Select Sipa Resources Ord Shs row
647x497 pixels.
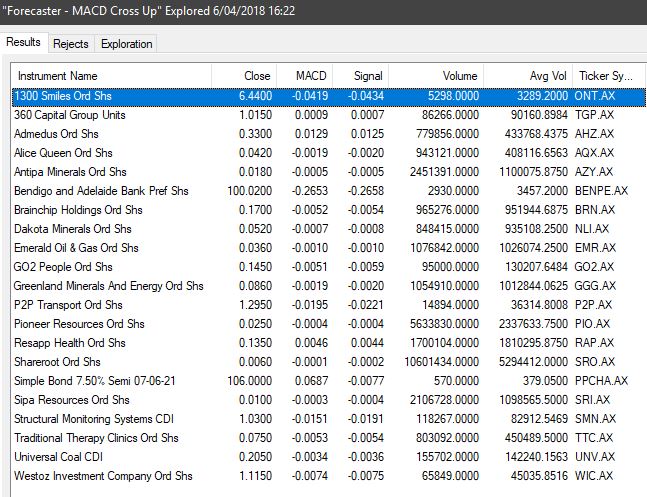click(x=329, y=400)
